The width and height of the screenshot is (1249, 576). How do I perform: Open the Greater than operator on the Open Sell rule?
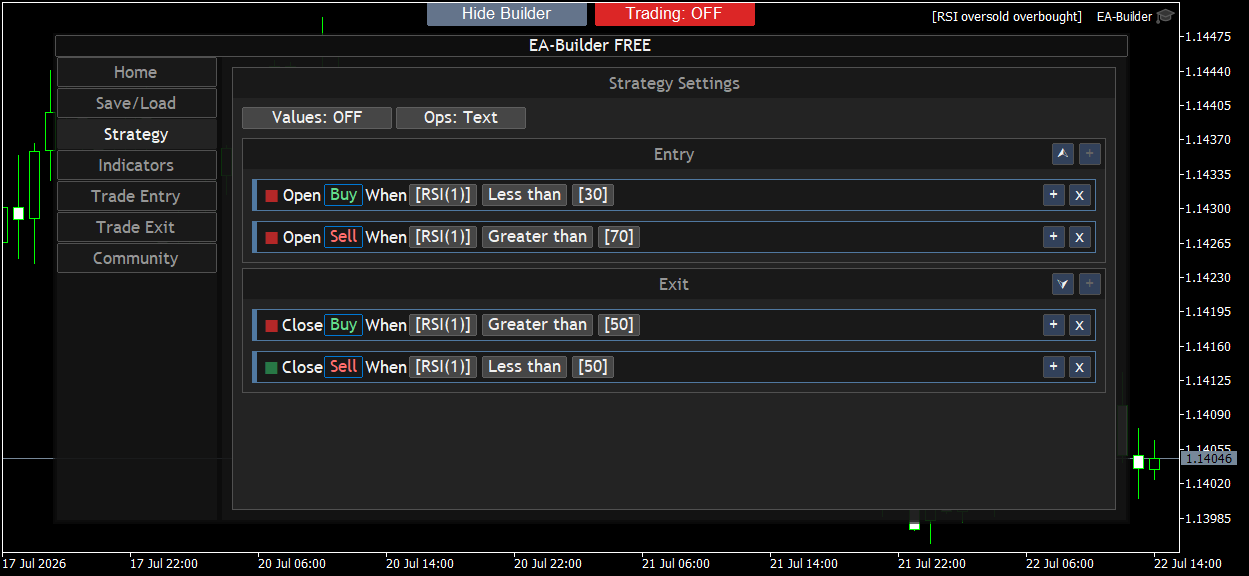click(538, 237)
